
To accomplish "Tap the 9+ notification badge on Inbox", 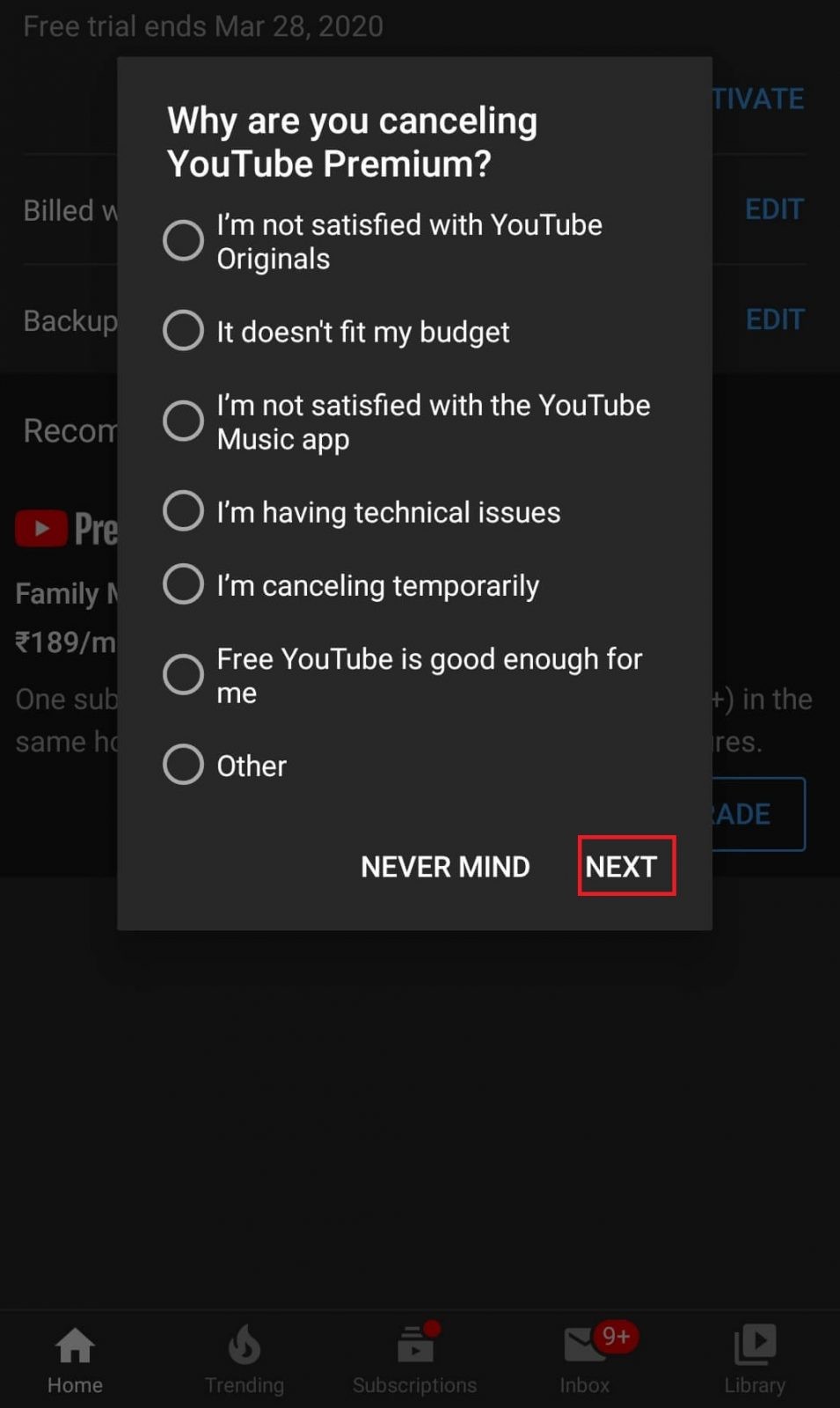I will tap(616, 1337).
